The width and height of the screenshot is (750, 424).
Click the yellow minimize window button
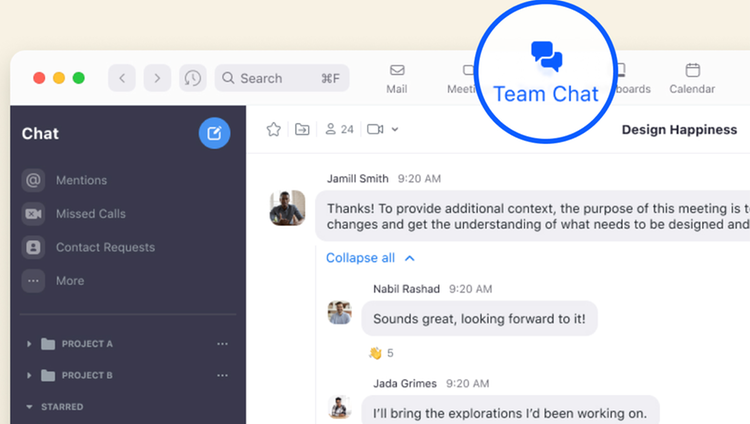click(x=59, y=78)
